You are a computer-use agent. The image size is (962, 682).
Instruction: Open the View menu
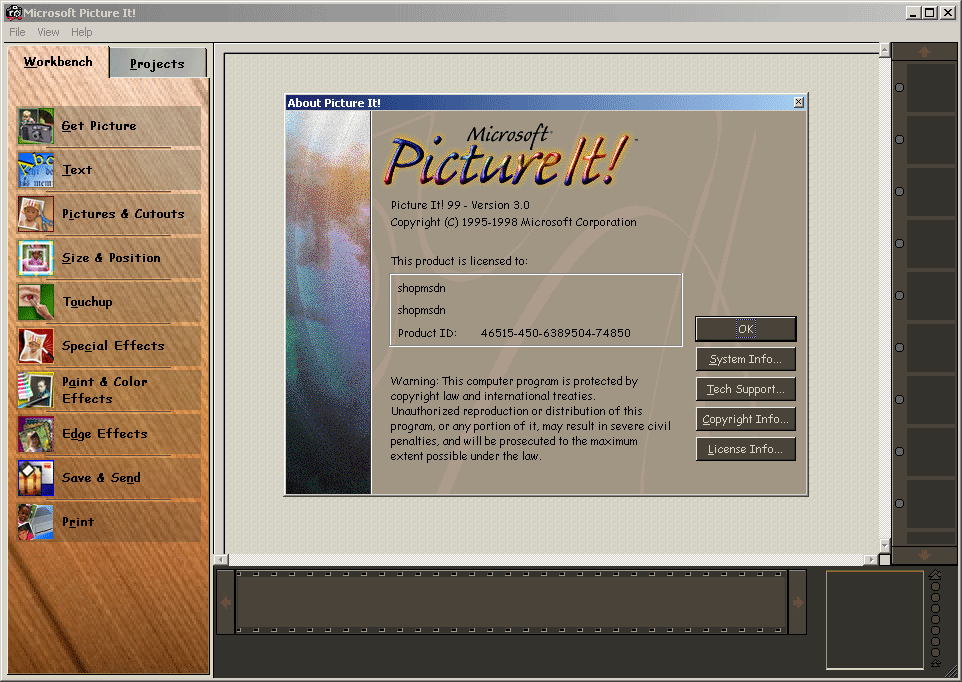48,32
